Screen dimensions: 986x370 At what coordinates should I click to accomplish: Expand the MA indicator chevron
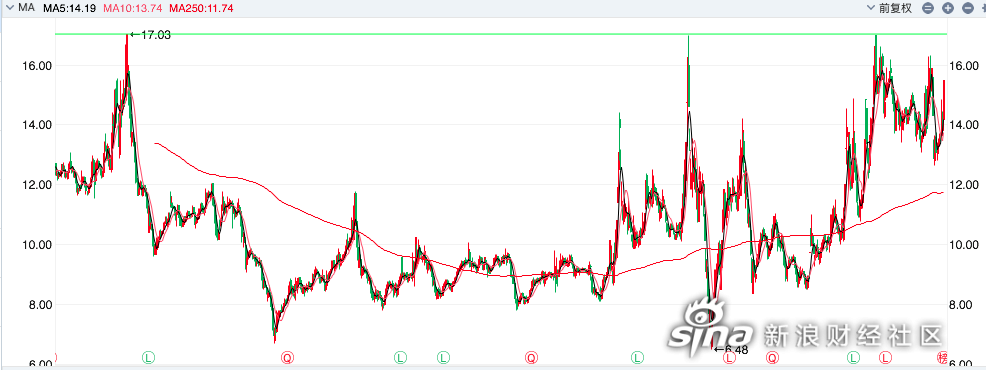(10, 8)
